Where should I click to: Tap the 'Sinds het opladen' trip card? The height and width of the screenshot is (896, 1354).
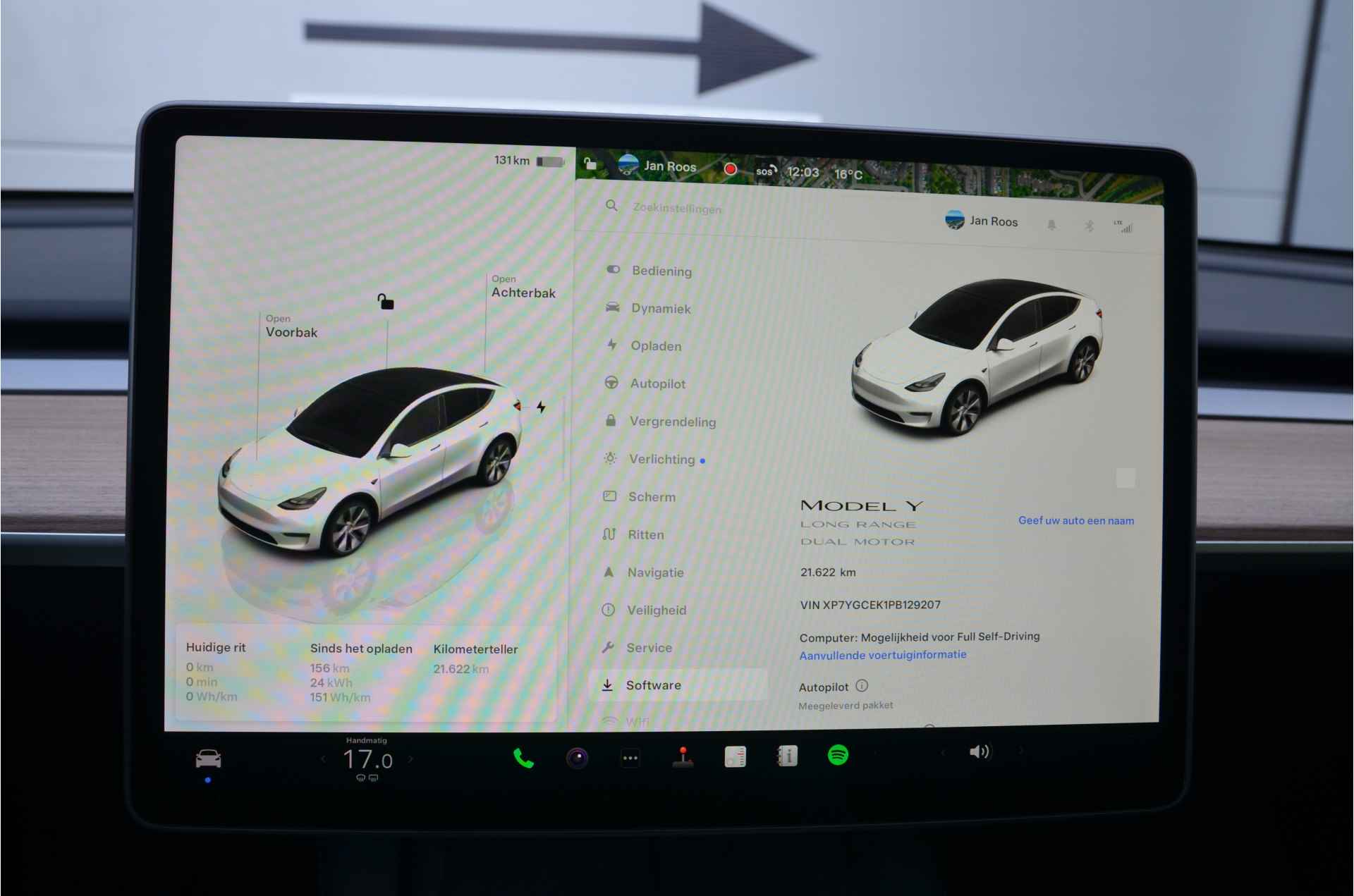(x=361, y=673)
